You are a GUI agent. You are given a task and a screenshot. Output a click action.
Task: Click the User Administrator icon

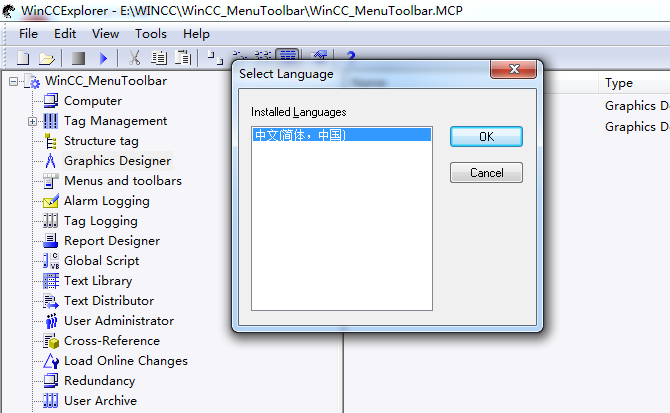click(51, 321)
